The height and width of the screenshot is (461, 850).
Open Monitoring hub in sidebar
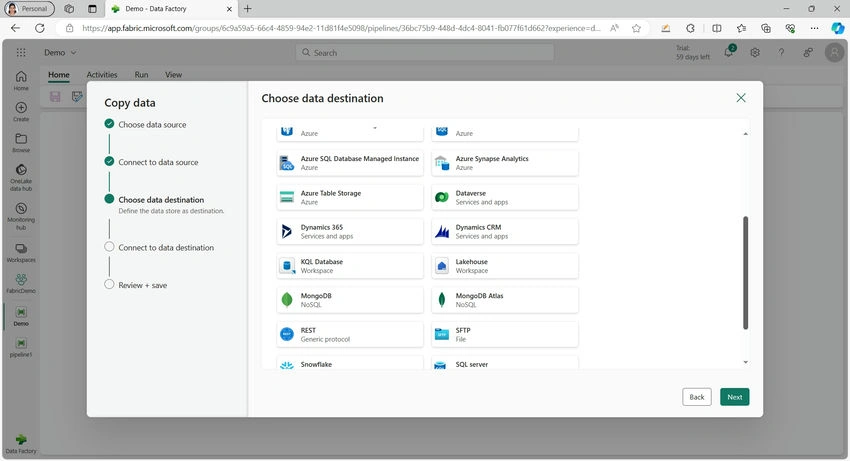tap(21, 216)
